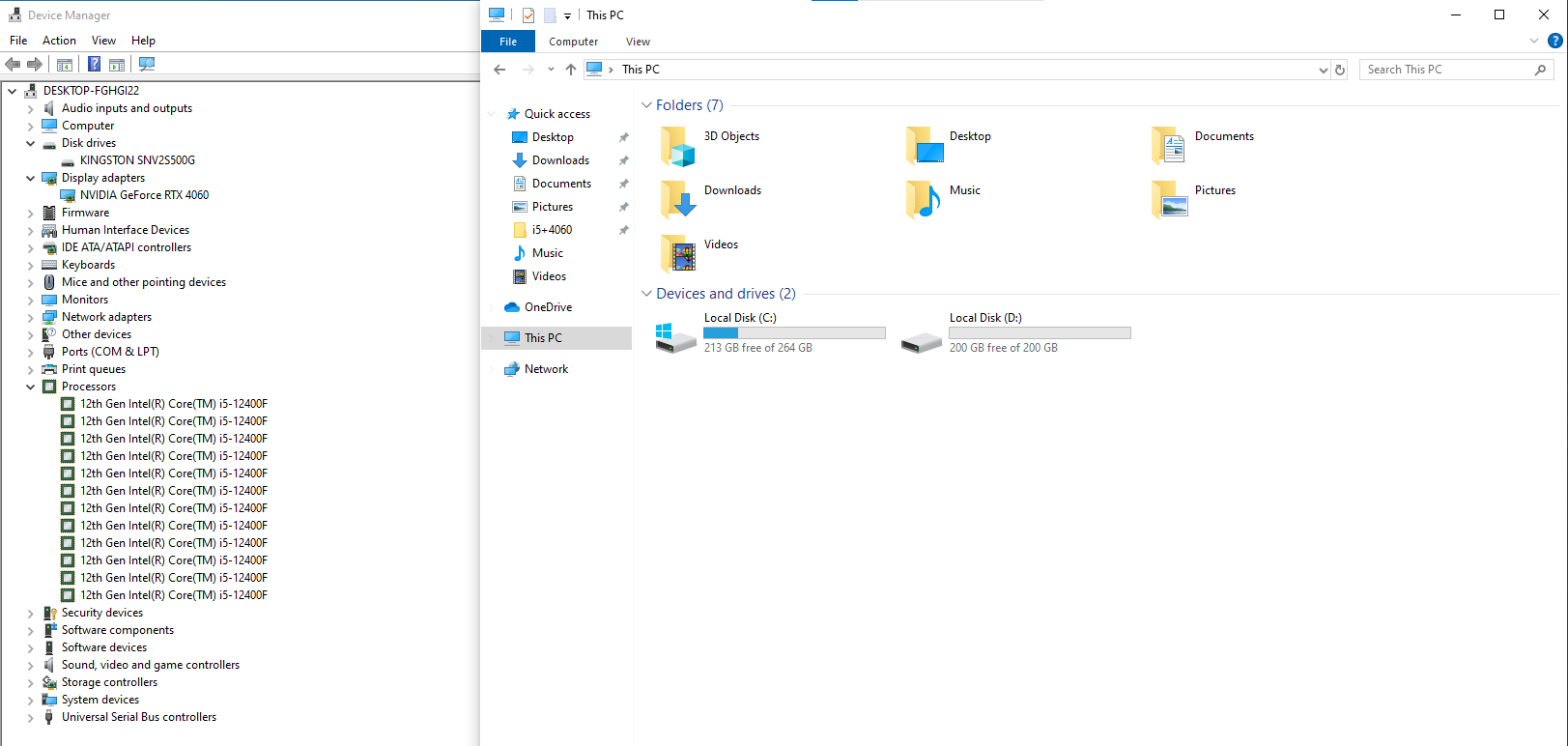Open the 3D Objects folder

point(678,147)
